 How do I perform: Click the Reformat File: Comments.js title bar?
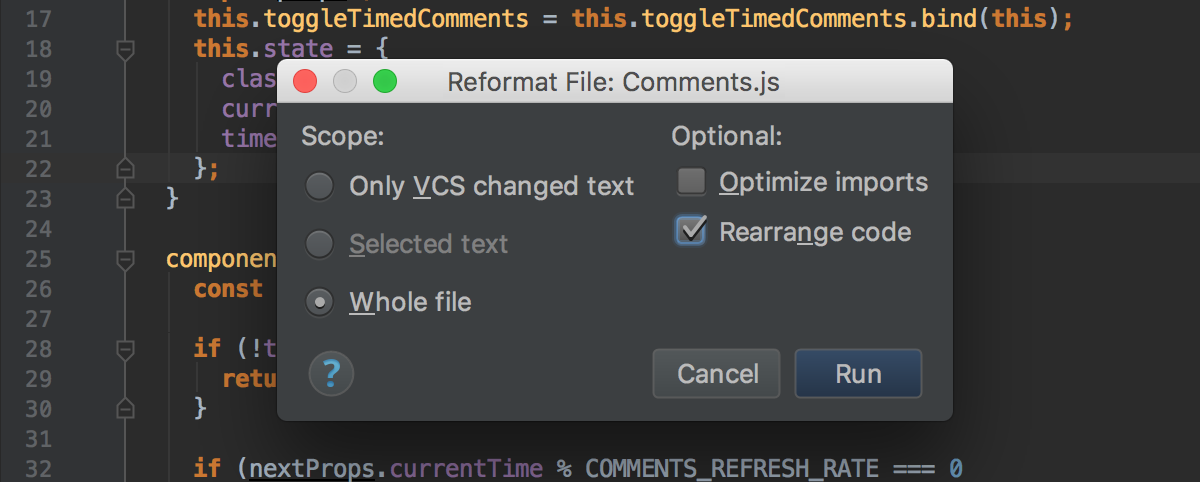613,82
